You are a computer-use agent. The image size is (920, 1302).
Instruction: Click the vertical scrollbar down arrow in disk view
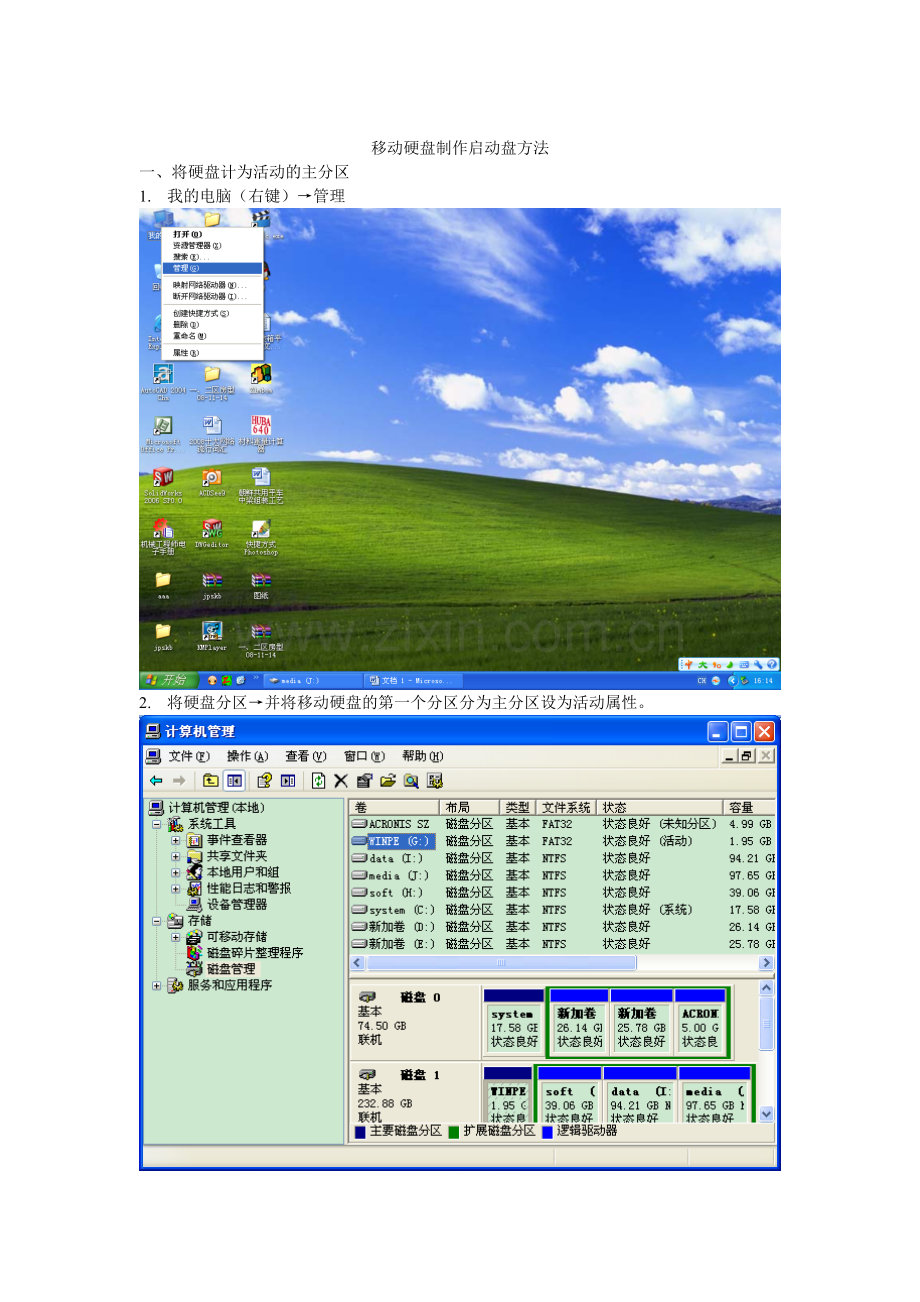[x=767, y=1113]
